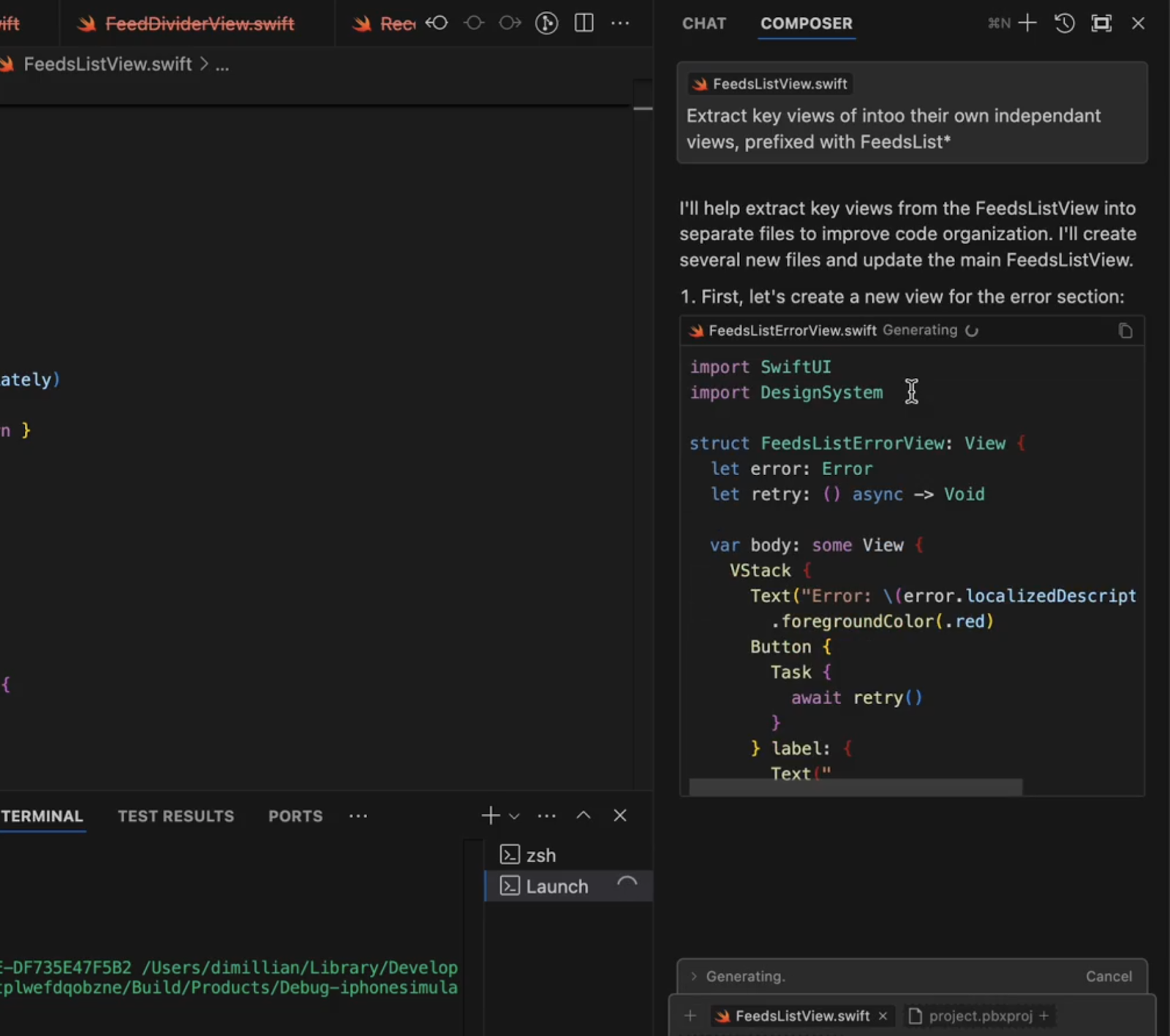Open the Run or Debug icon
Viewport: 1170px width, 1036px height.
click(547, 23)
